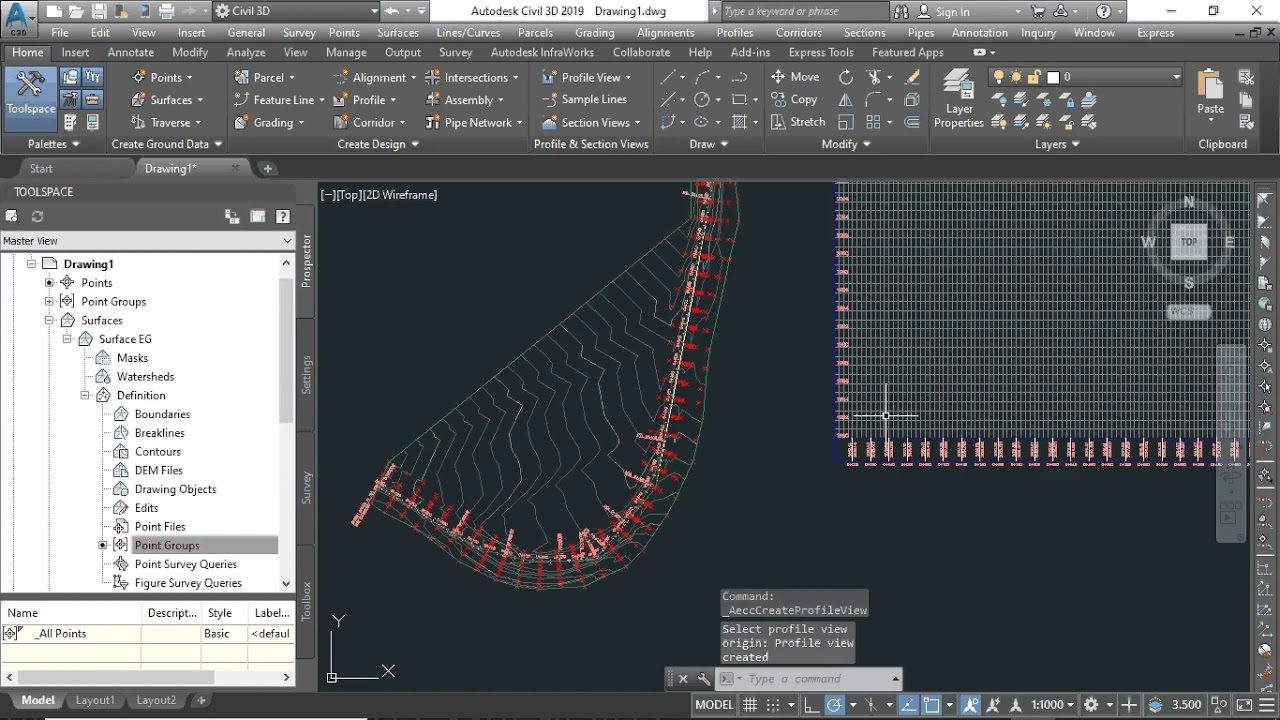Click the Help question mark in Toolspace

click(283, 216)
